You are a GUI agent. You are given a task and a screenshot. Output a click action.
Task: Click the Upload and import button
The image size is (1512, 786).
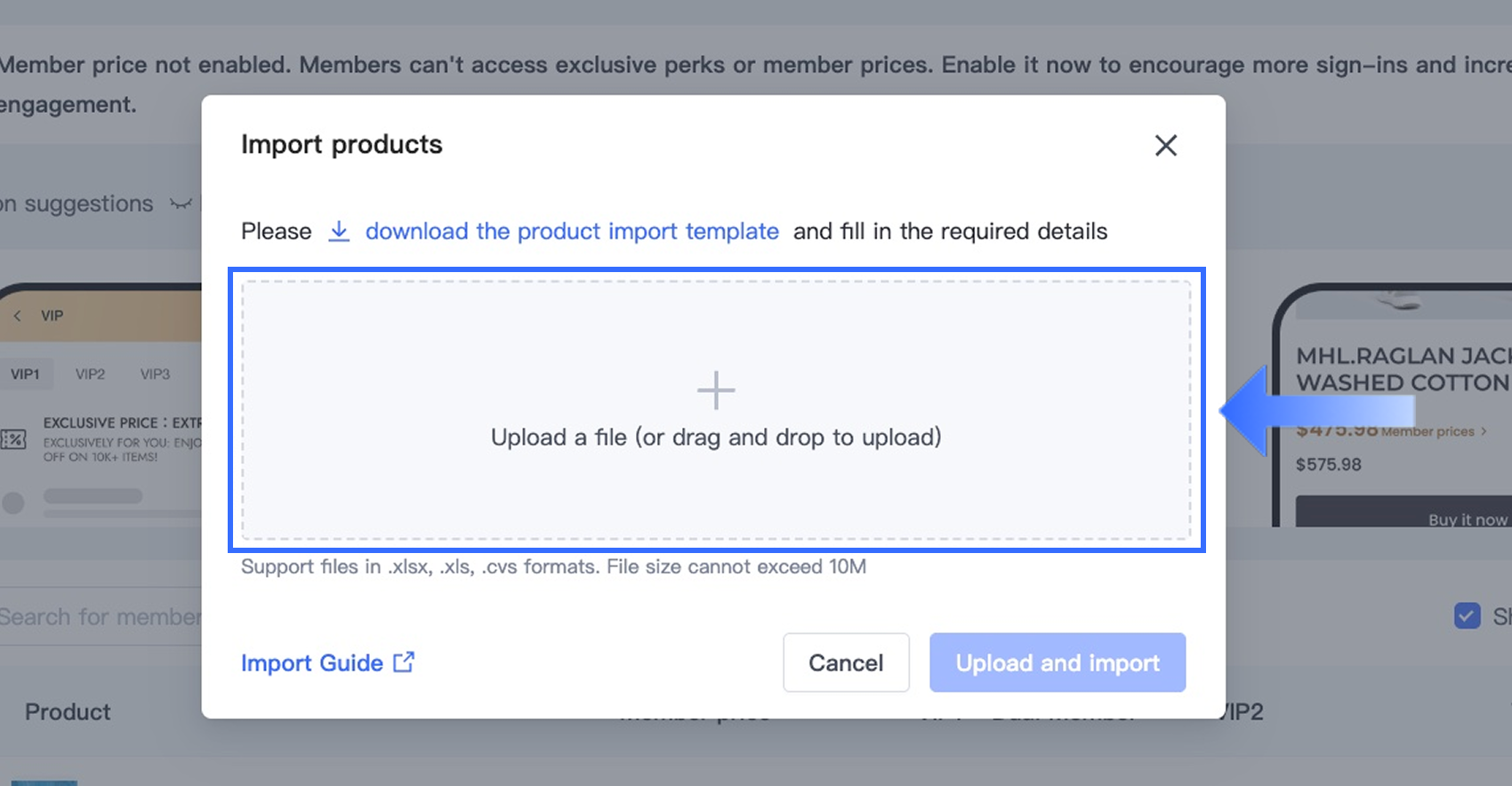click(x=1058, y=662)
